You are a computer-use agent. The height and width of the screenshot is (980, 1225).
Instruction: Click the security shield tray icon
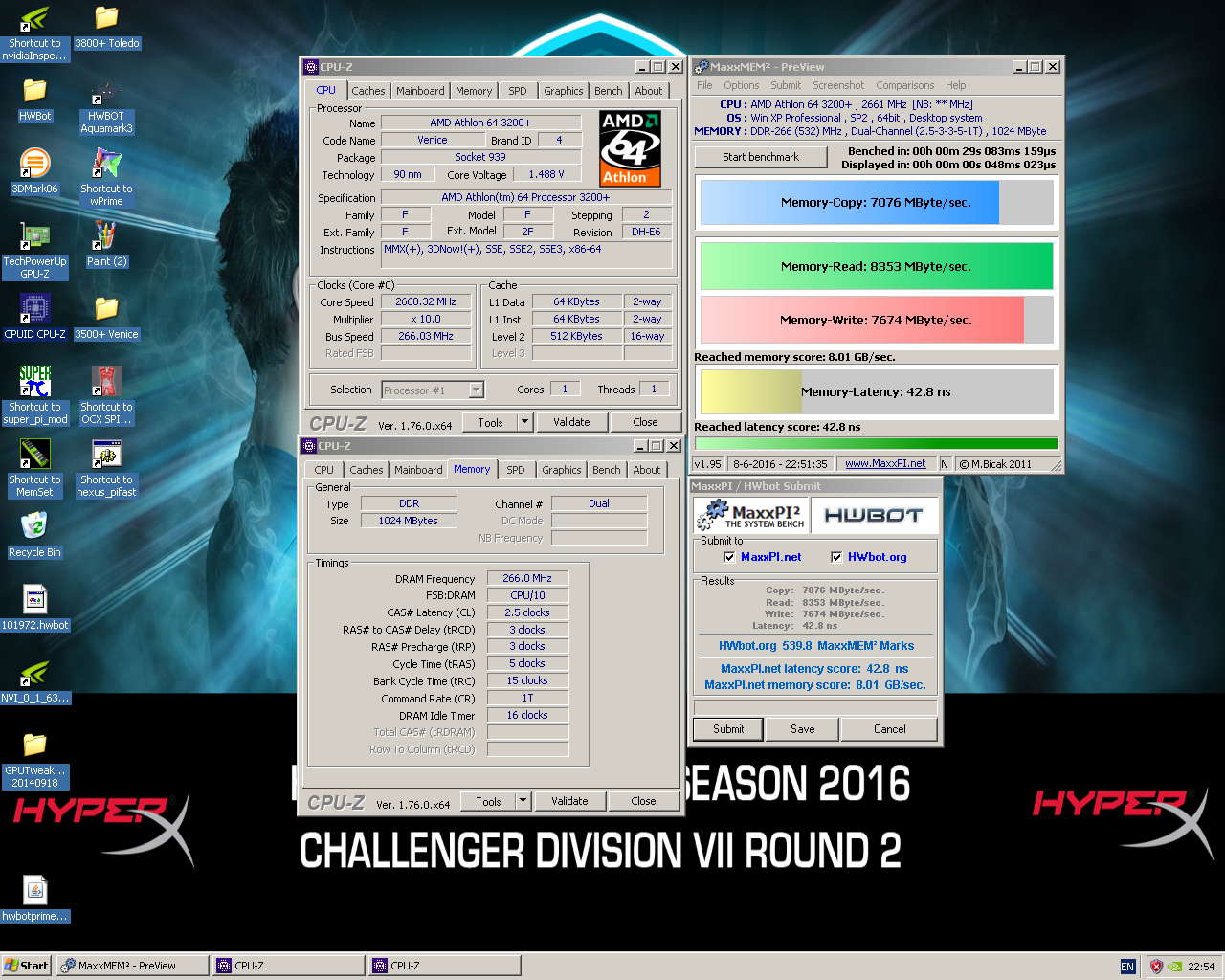(x=1156, y=967)
